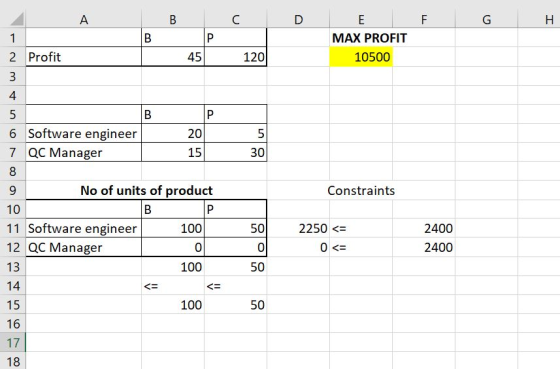Click the <= cell in B14
560x369 pixels.
173,285
